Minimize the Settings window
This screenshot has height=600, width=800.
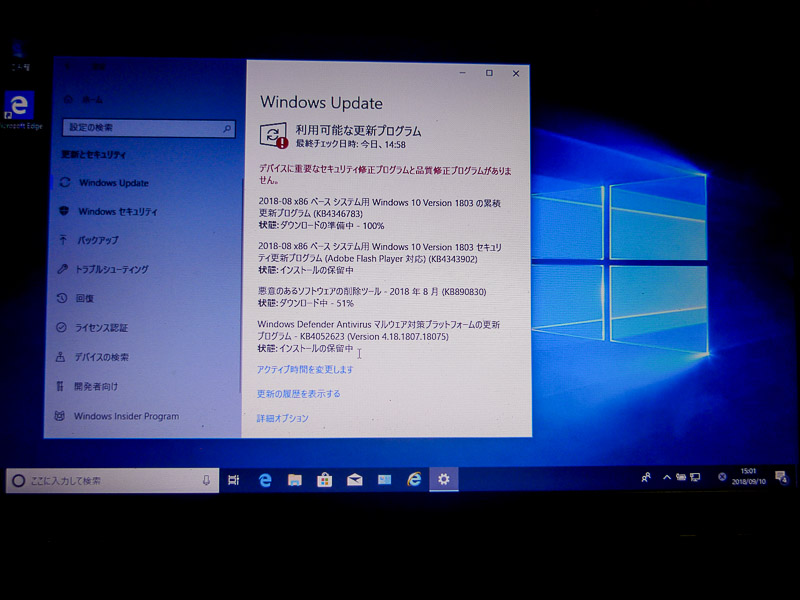462,73
